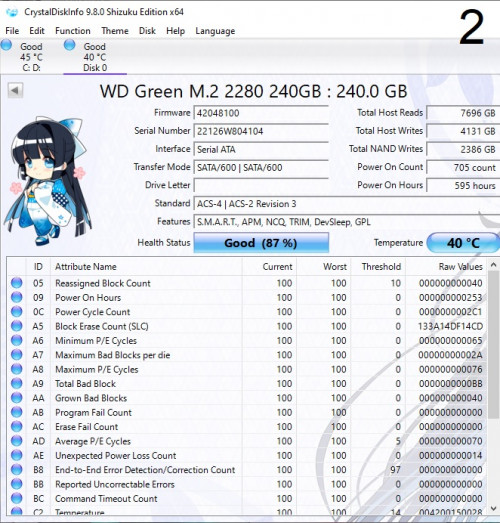Open the Language menu
500x523 pixels.
coord(215,31)
